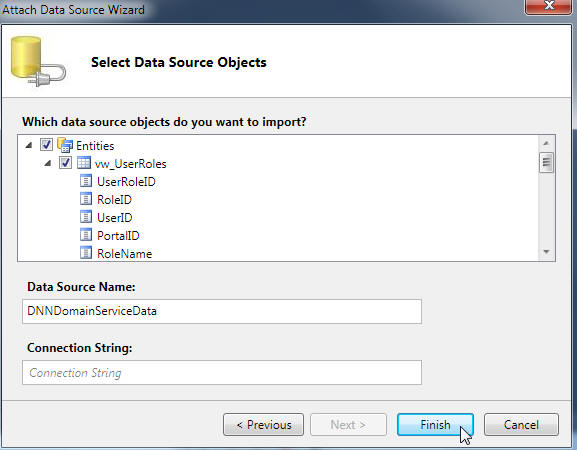Click the Entities database icon

point(65,145)
